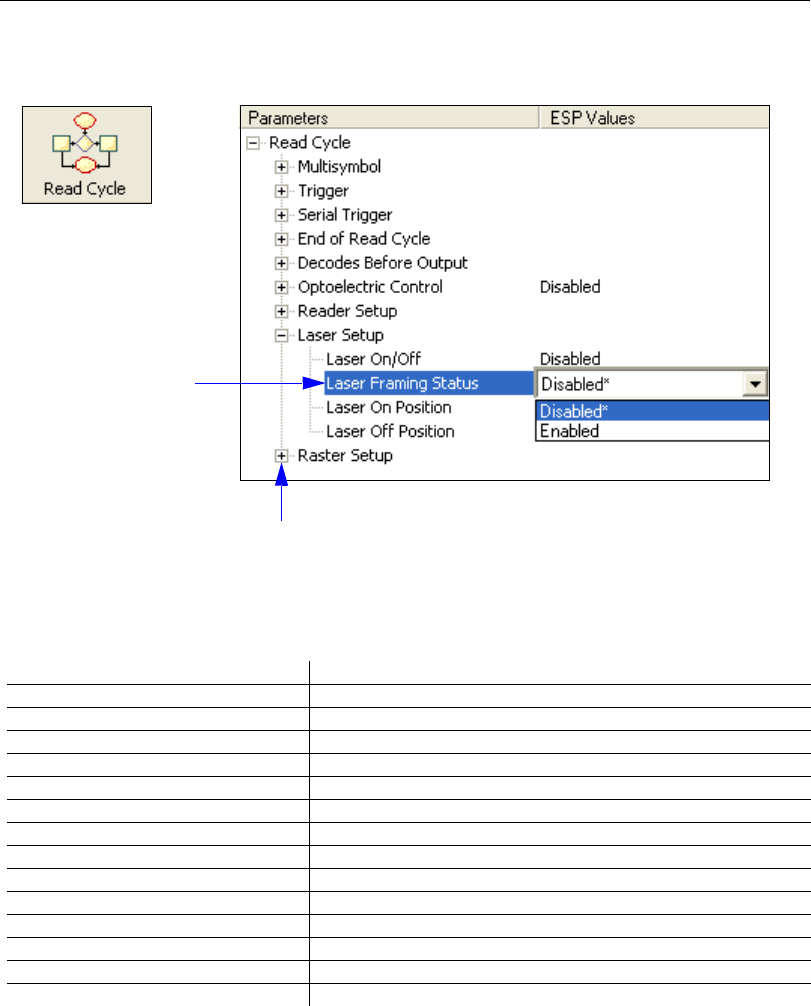The image size is (811, 1006).
Task: Expand the Serial Trigger node
Action: point(281,215)
